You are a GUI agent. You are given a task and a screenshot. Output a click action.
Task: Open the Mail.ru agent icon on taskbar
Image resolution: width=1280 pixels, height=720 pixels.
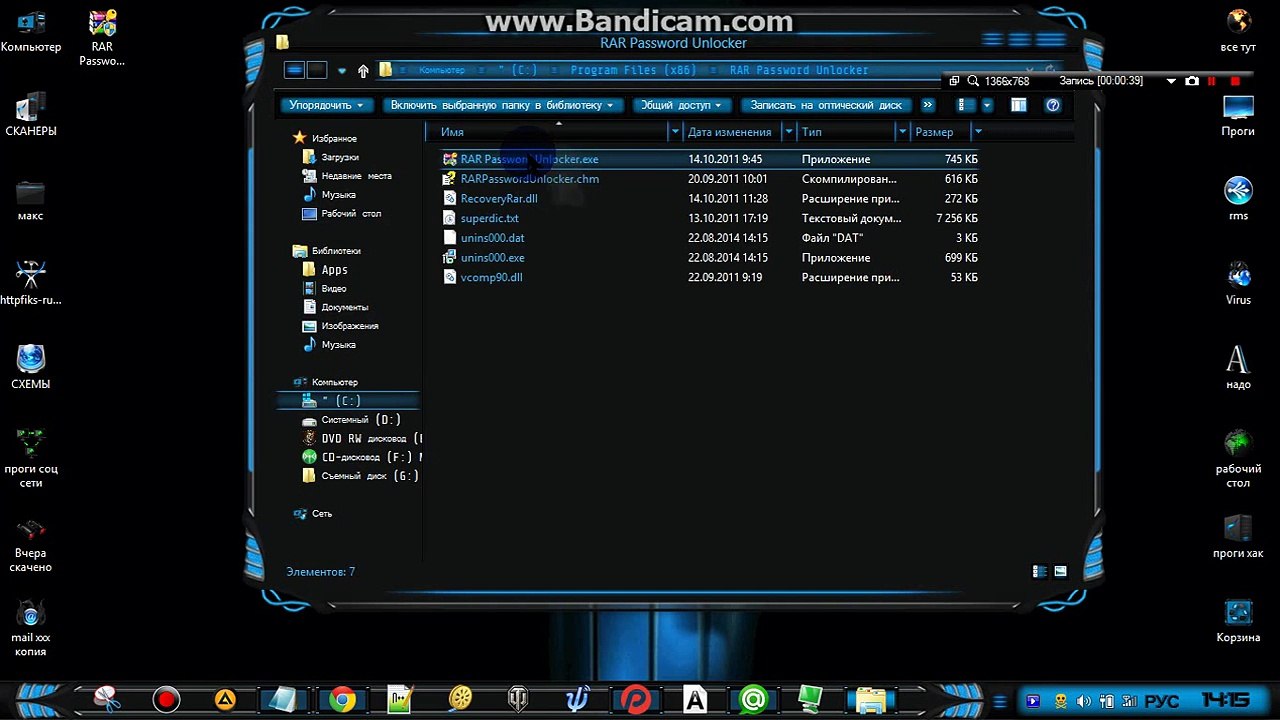[x=753, y=699]
